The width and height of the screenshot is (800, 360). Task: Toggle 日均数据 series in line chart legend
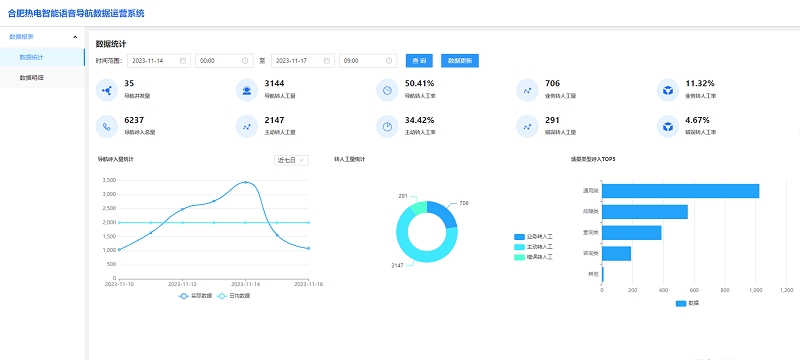tap(234, 296)
